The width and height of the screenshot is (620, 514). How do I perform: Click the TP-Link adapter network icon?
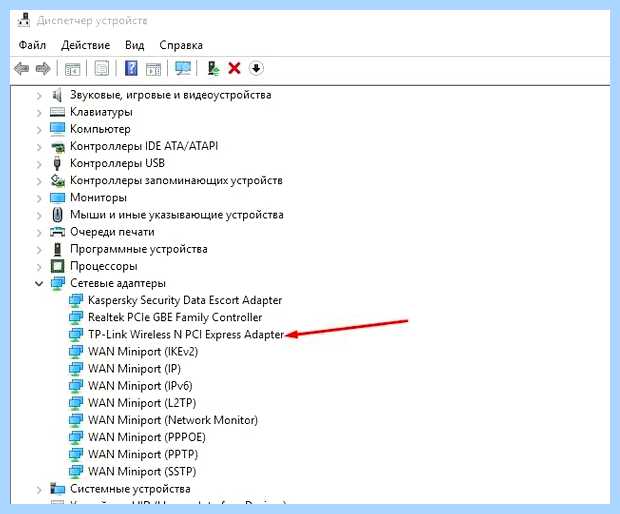(x=76, y=334)
